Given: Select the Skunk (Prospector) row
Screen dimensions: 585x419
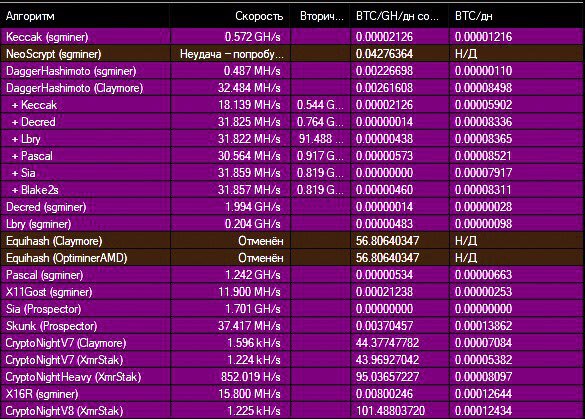Looking at the screenshot, I should tap(292, 326).
